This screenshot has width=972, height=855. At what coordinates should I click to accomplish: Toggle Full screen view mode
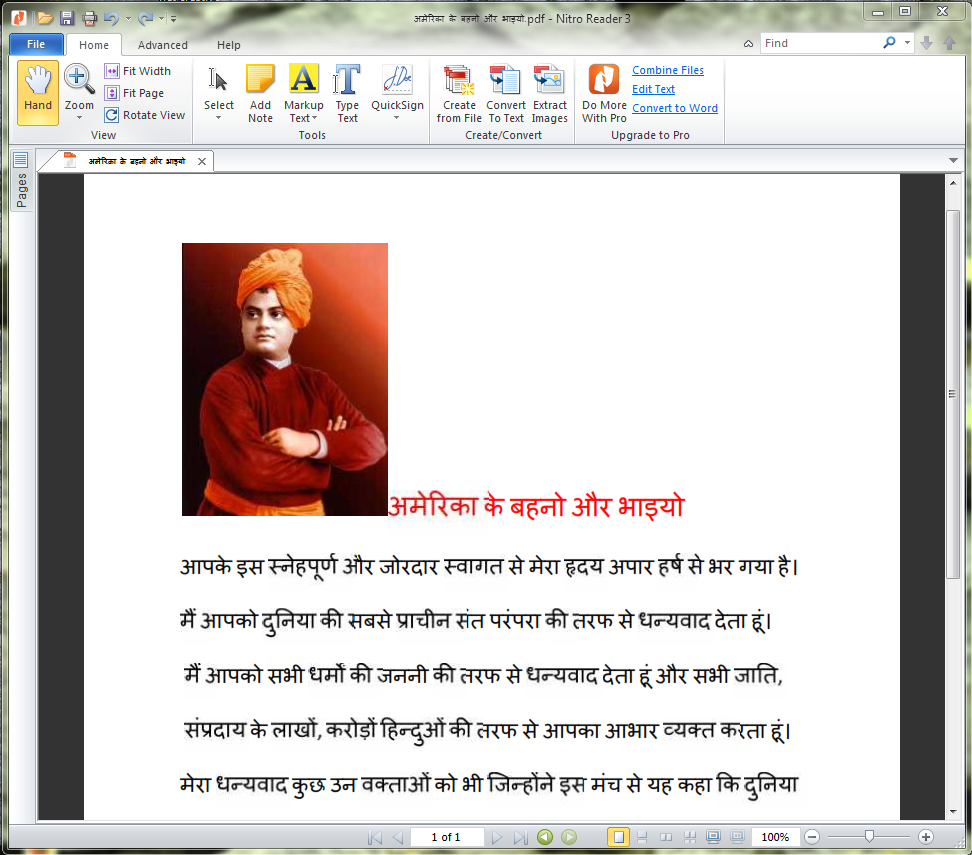pyautogui.click(x=714, y=837)
